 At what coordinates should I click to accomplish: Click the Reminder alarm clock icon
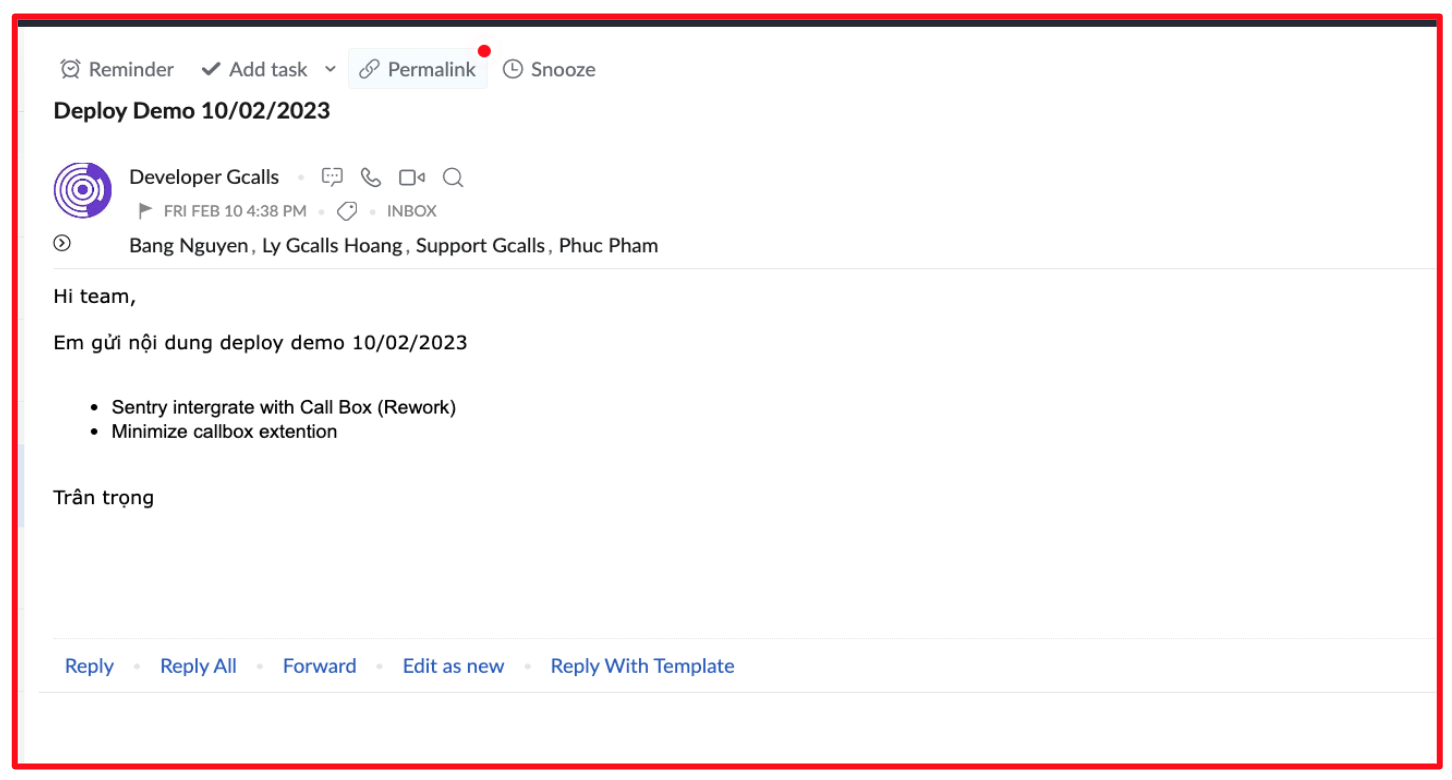[70, 69]
